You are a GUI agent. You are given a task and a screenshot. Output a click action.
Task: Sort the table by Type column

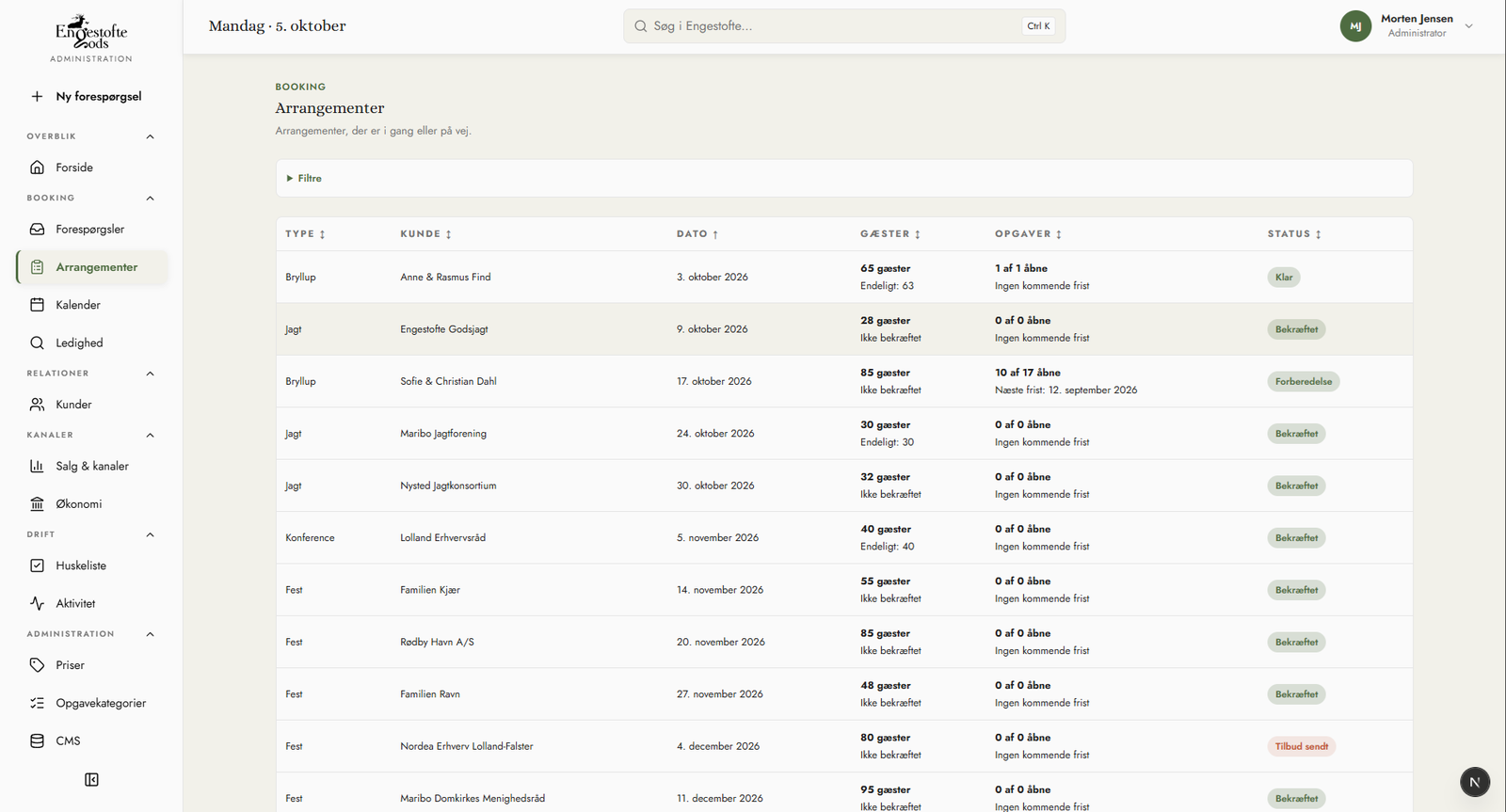(x=305, y=234)
